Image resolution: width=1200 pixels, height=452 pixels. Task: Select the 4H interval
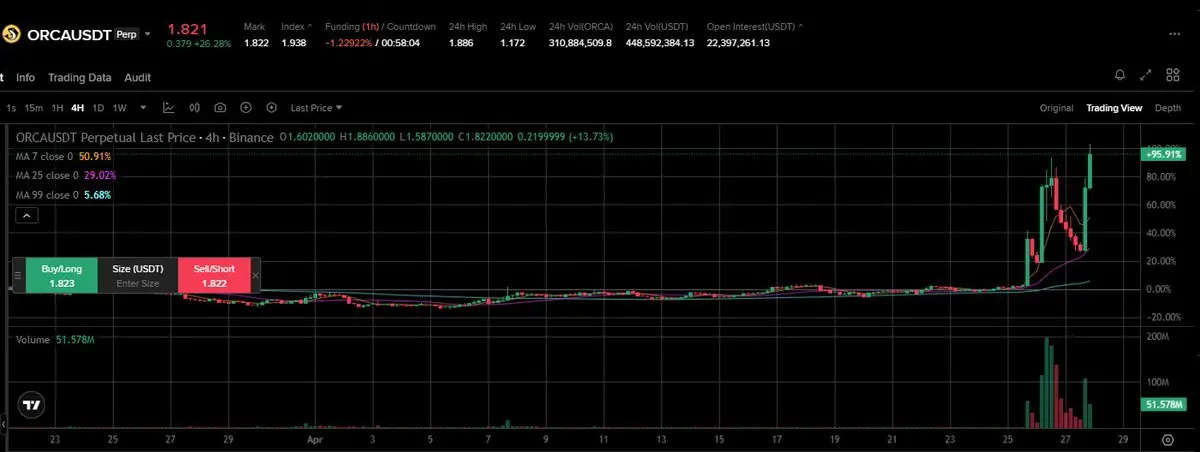pos(77,108)
